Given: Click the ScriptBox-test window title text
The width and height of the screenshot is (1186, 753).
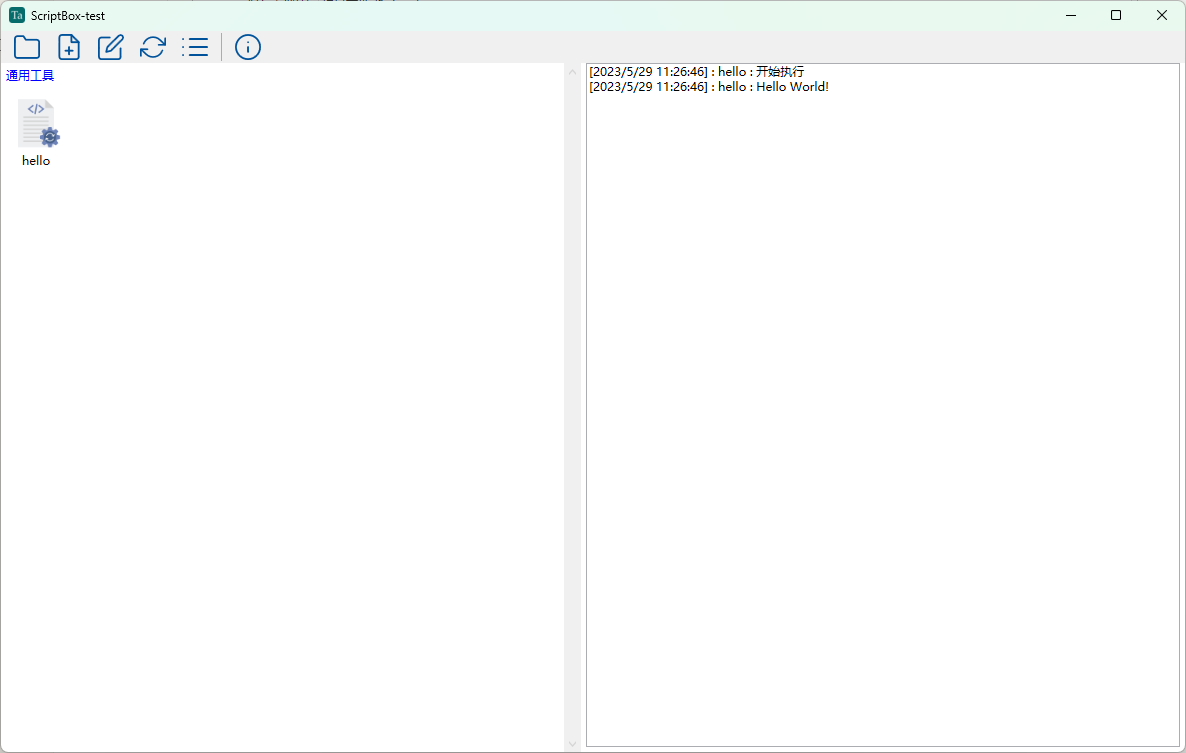Looking at the screenshot, I should (x=68, y=16).
